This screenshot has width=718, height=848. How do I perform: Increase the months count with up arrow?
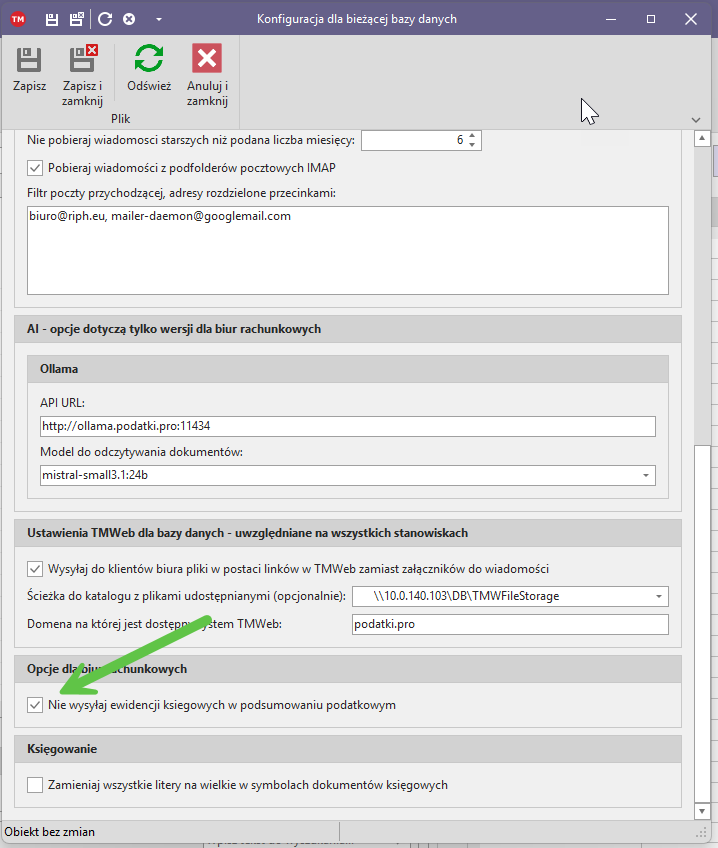pyautogui.click(x=472, y=136)
